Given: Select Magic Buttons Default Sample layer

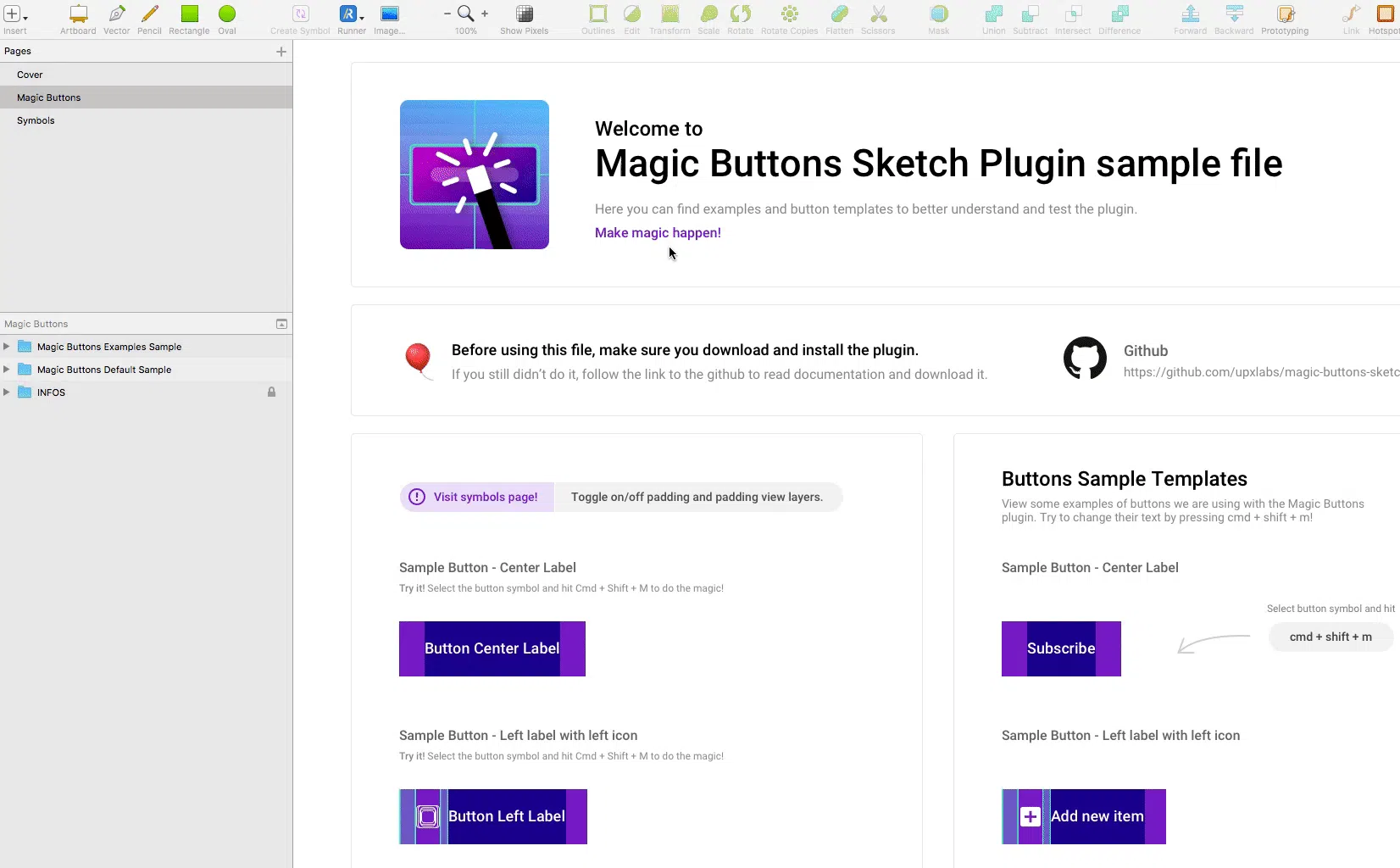Looking at the screenshot, I should (146, 370).
